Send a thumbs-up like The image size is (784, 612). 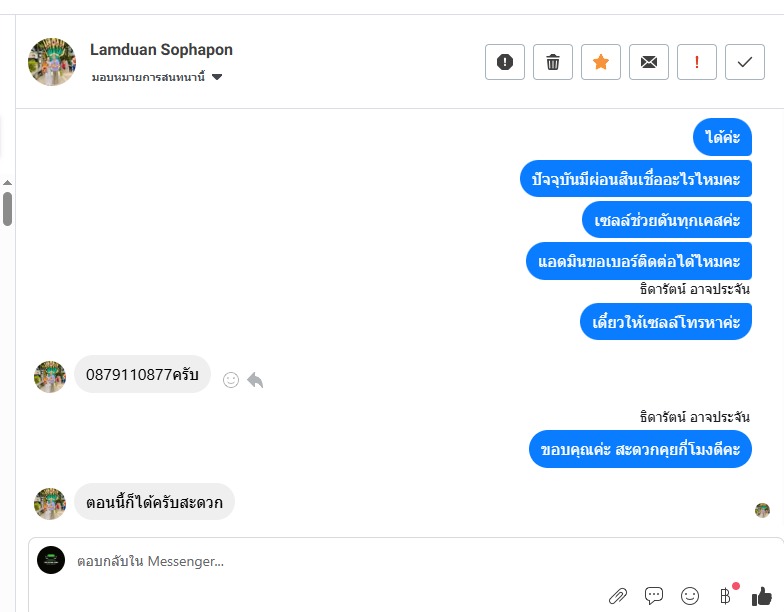[762, 596]
